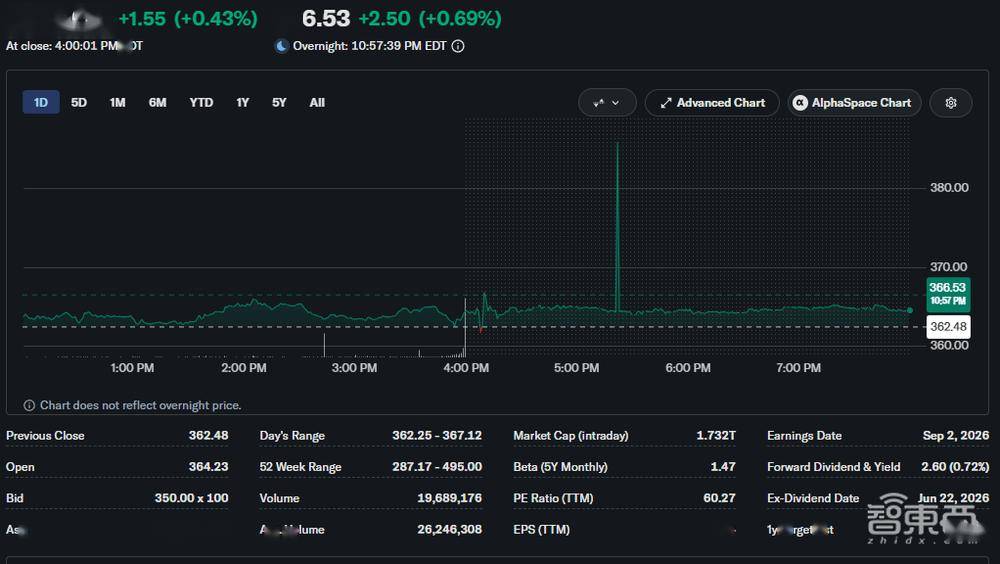Click the overnight info circle icon

pyautogui.click(x=458, y=46)
